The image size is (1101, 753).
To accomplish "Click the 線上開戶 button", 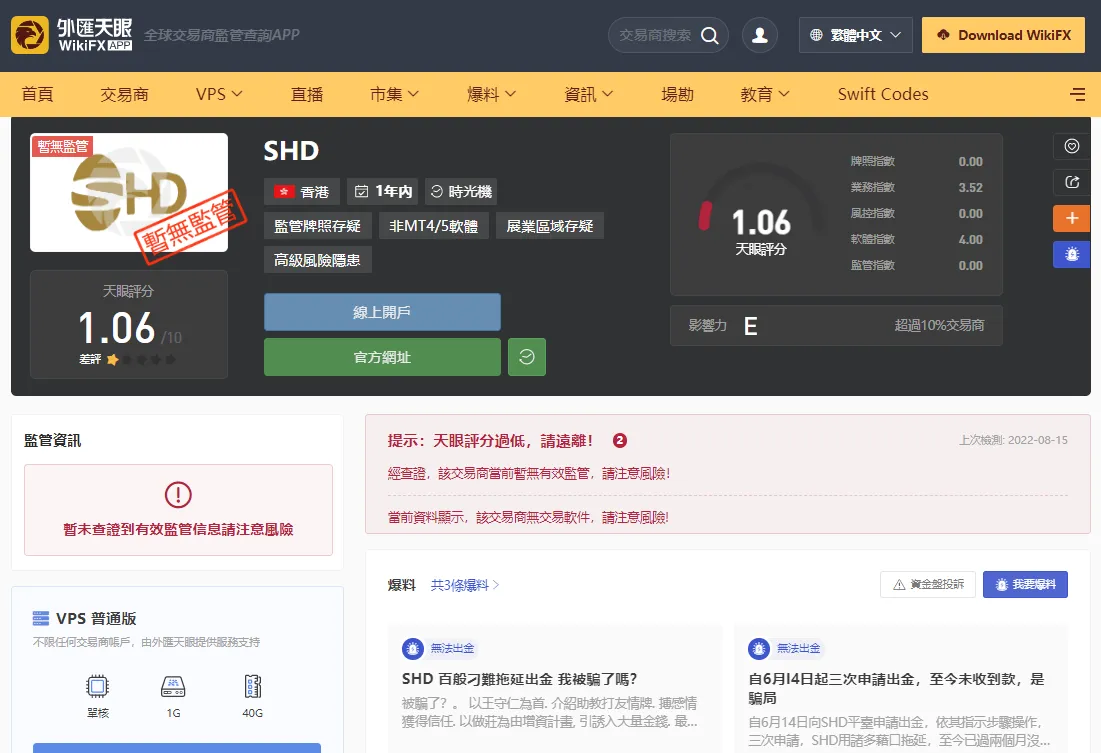I will (382, 312).
